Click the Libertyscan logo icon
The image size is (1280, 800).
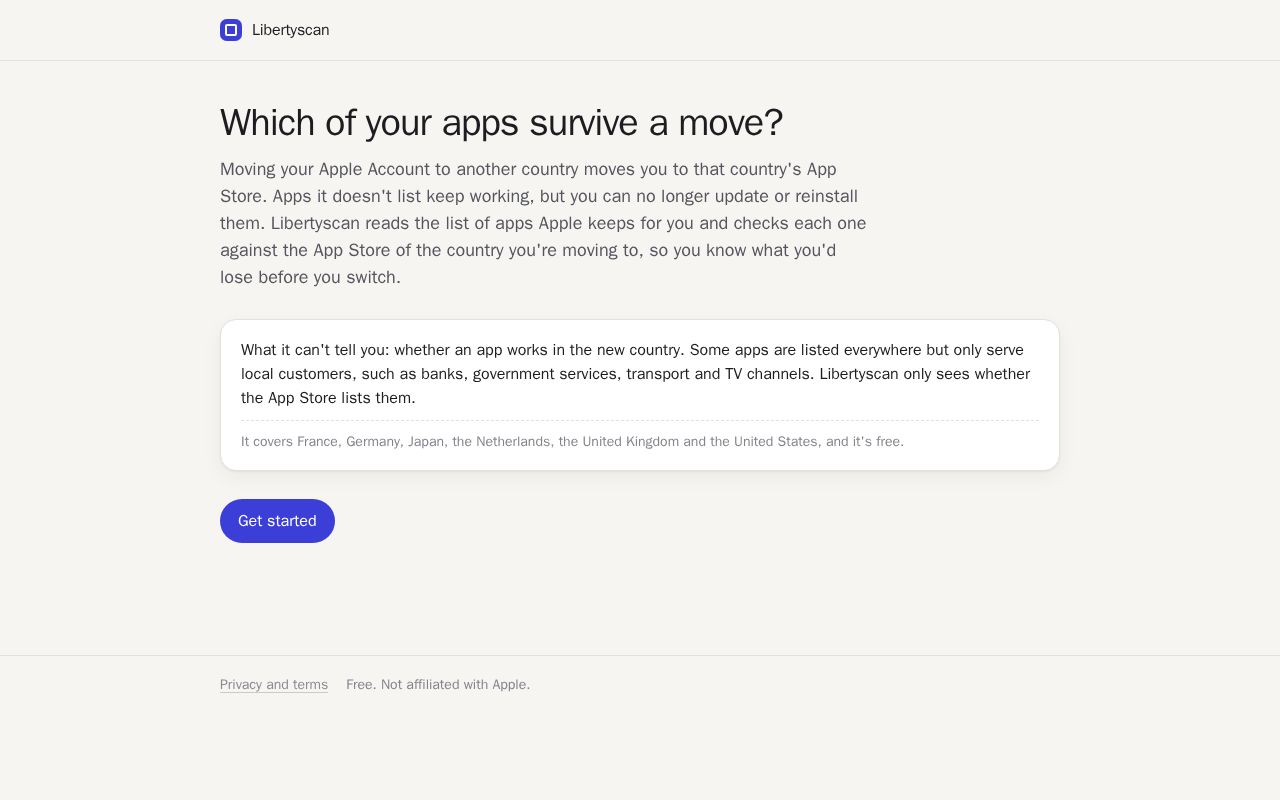[x=231, y=30]
